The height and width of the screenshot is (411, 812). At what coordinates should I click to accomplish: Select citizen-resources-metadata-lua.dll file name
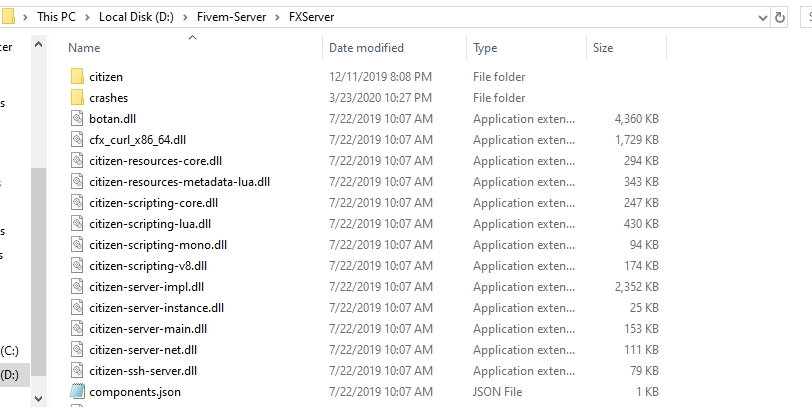pyautogui.click(x=179, y=182)
